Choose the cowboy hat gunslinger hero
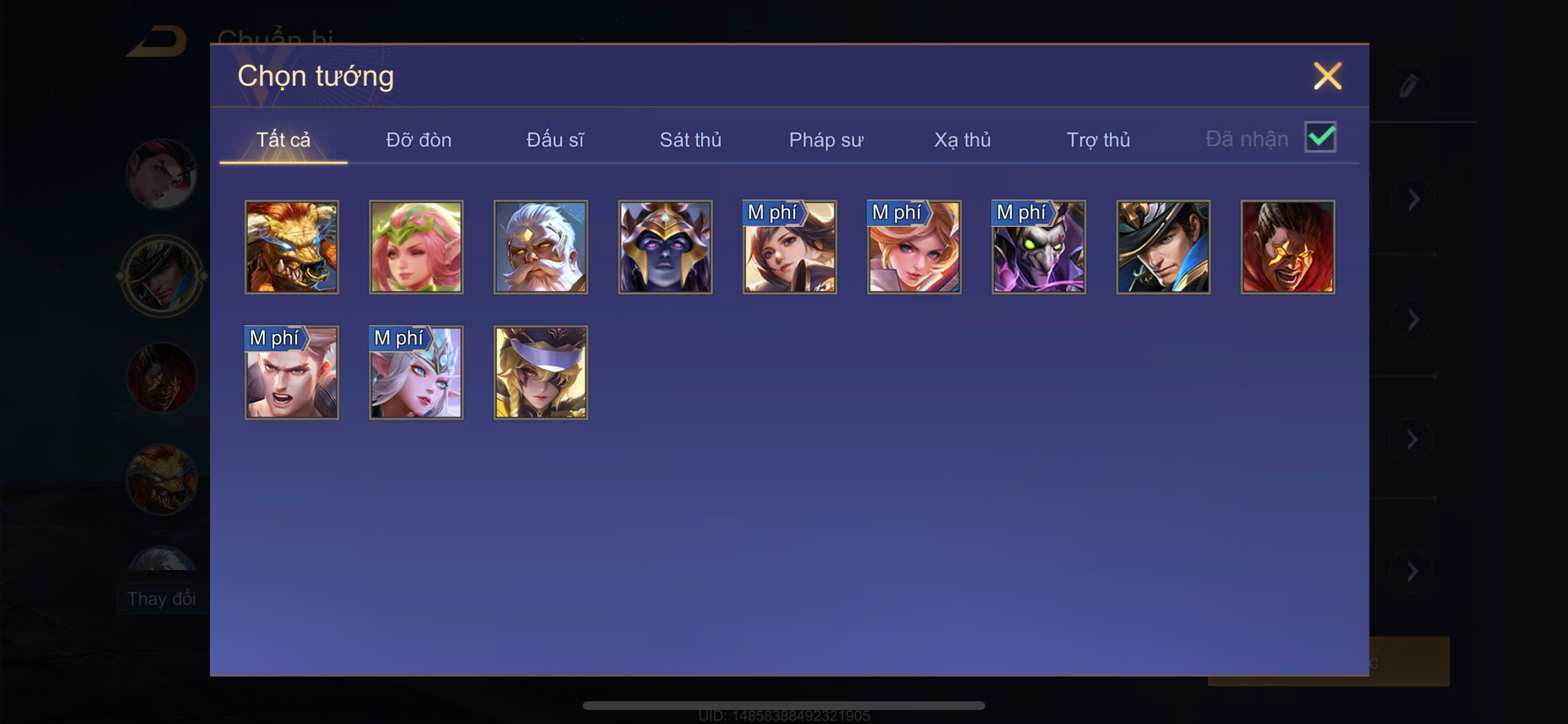Screen dimensions: 1568x724 tap(1163, 247)
